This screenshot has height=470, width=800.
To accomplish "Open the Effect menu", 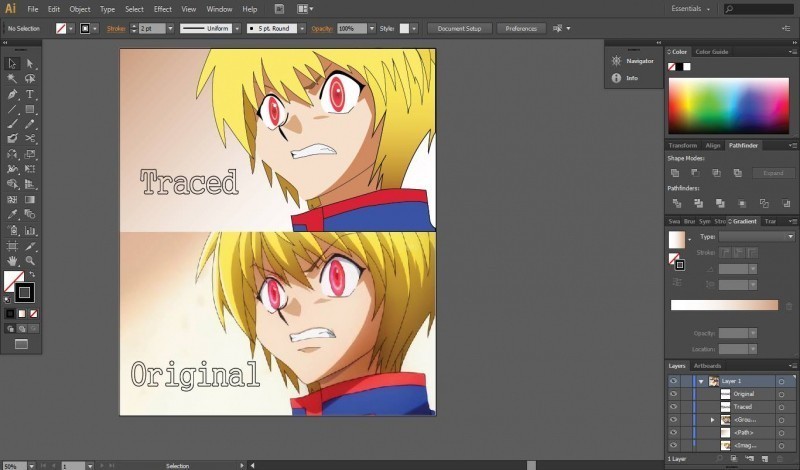I will (x=163, y=9).
